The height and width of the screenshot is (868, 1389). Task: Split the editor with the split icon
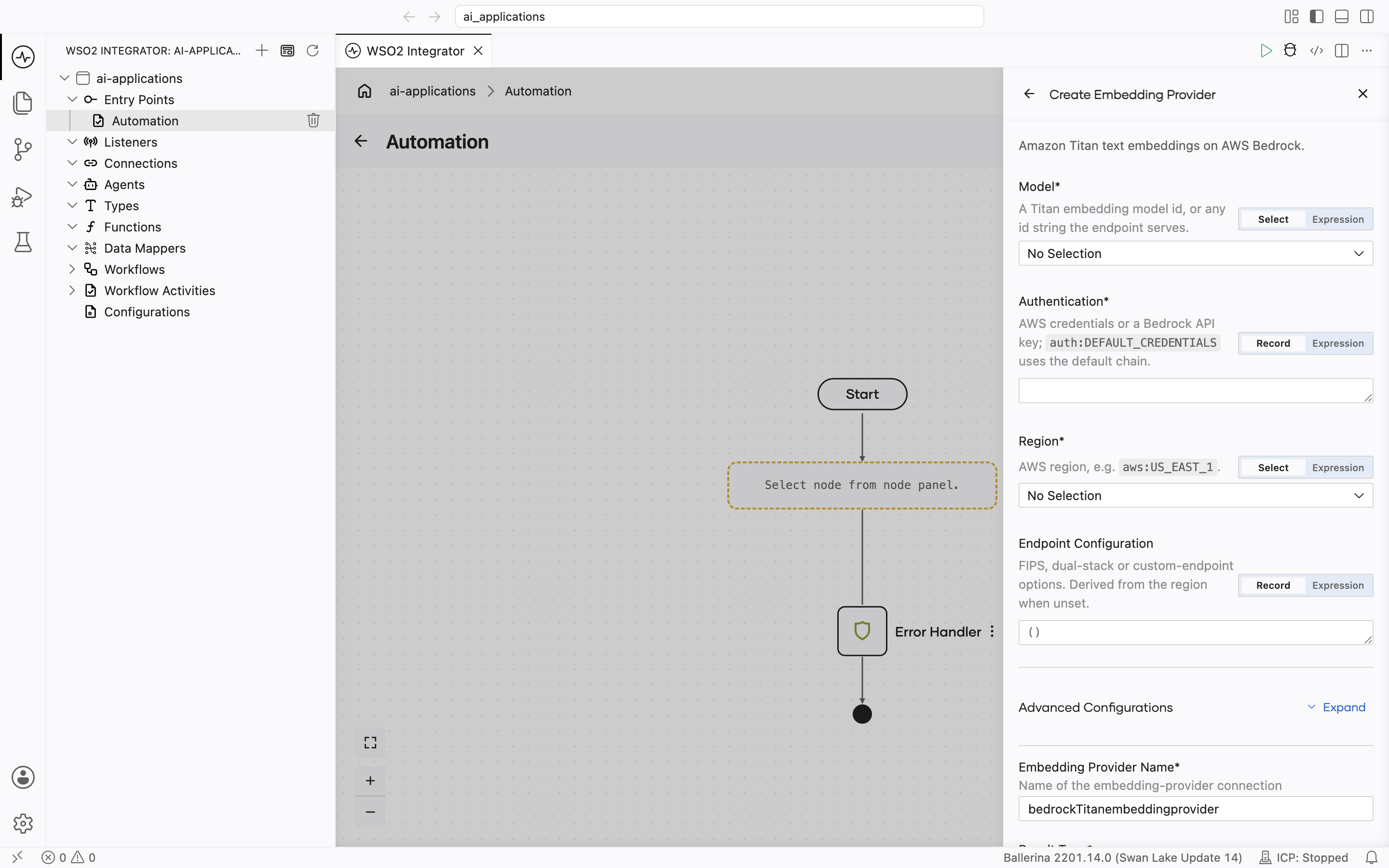(x=1341, y=51)
